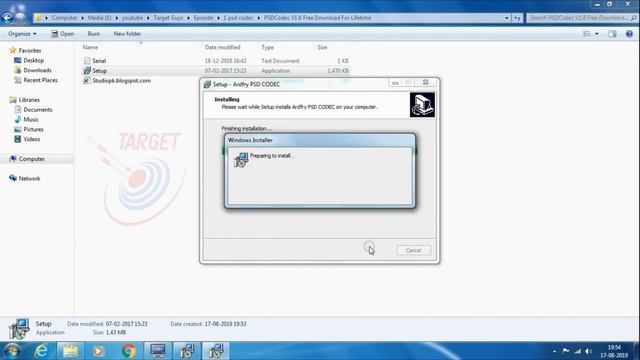The width and height of the screenshot is (640, 360).
Task: Open the Windows Start button
Action: pos(12,351)
